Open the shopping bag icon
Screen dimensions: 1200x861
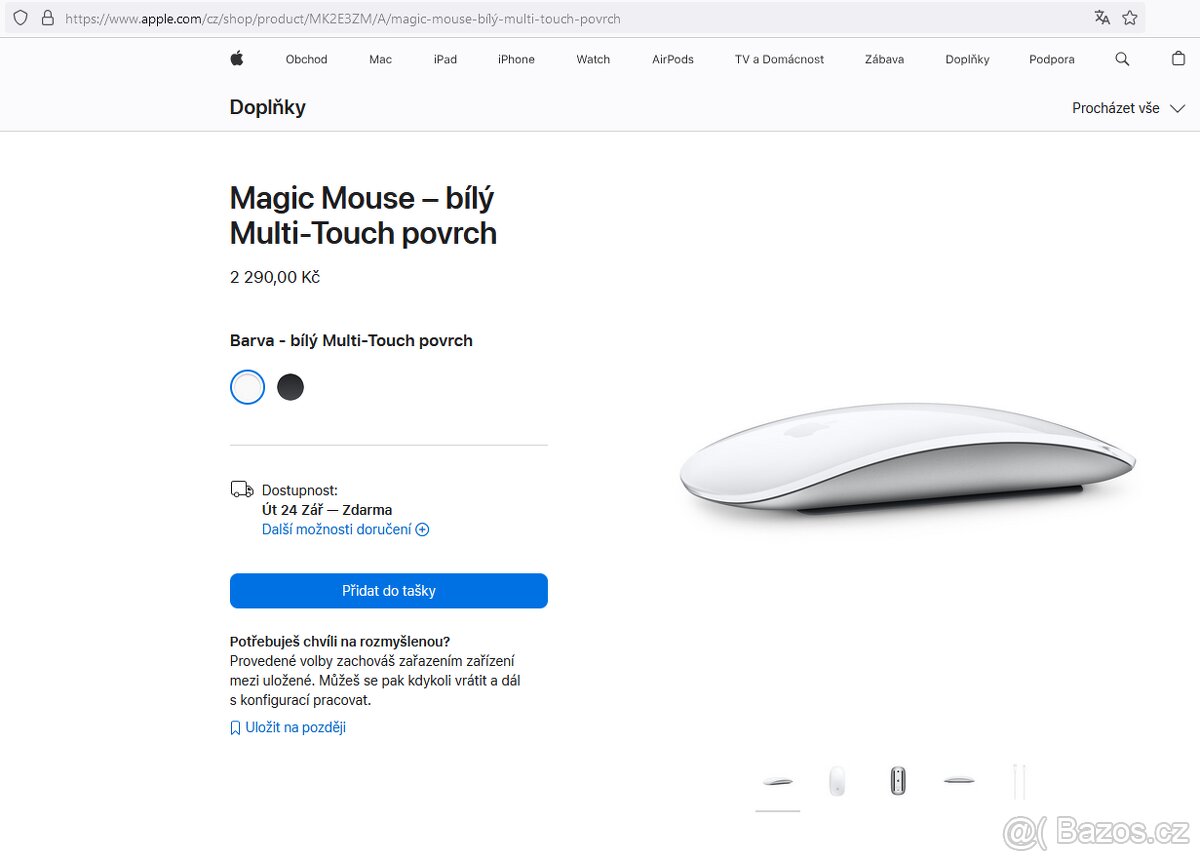point(1178,59)
